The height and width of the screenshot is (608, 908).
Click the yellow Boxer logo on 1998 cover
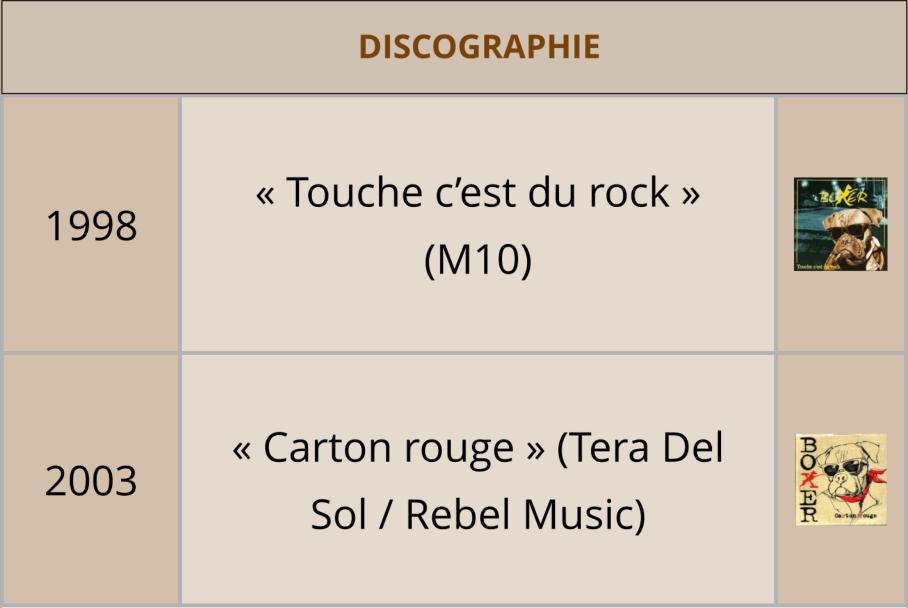pos(840,194)
